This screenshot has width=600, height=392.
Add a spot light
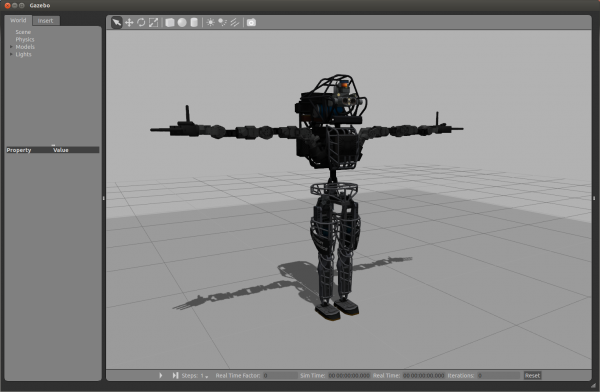click(x=222, y=23)
